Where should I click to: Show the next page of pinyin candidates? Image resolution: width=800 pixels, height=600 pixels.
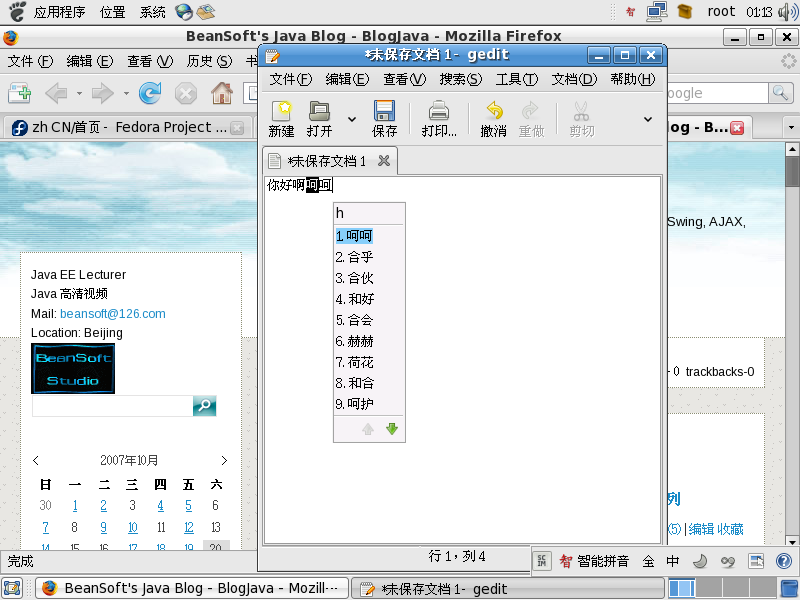[x=392, y=429]
